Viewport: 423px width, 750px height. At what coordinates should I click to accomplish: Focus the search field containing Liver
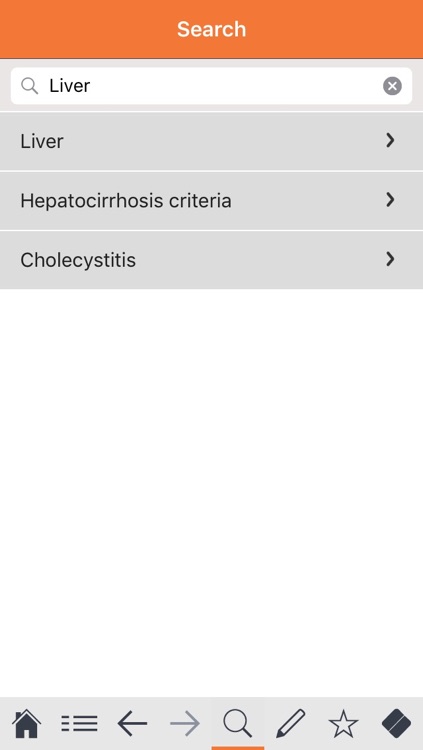(212, 86)
